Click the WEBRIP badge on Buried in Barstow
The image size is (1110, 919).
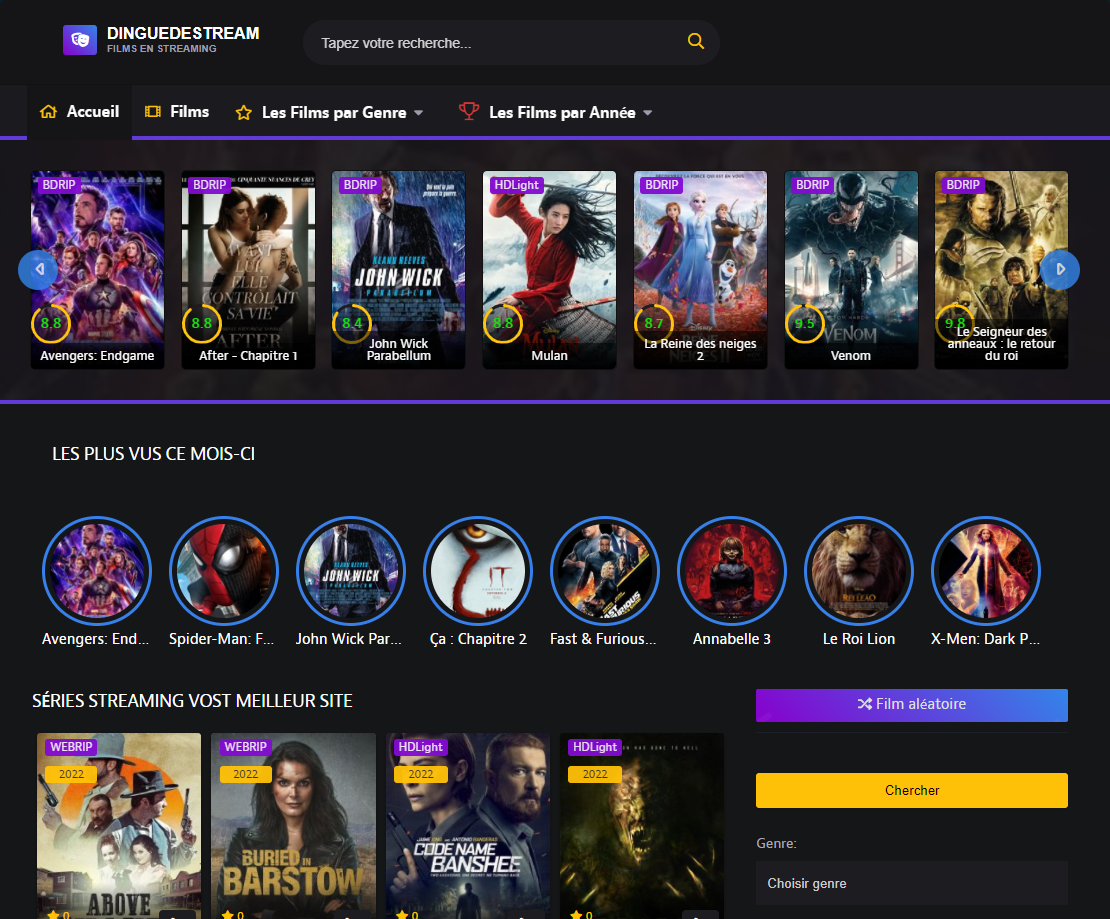[245, 747]
